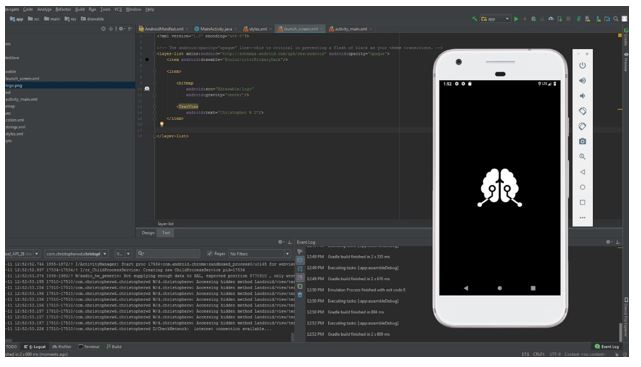Viewport: 641px width, 367px height.
Task: Click the emulator sidebar Overview square
Action: 583,202
